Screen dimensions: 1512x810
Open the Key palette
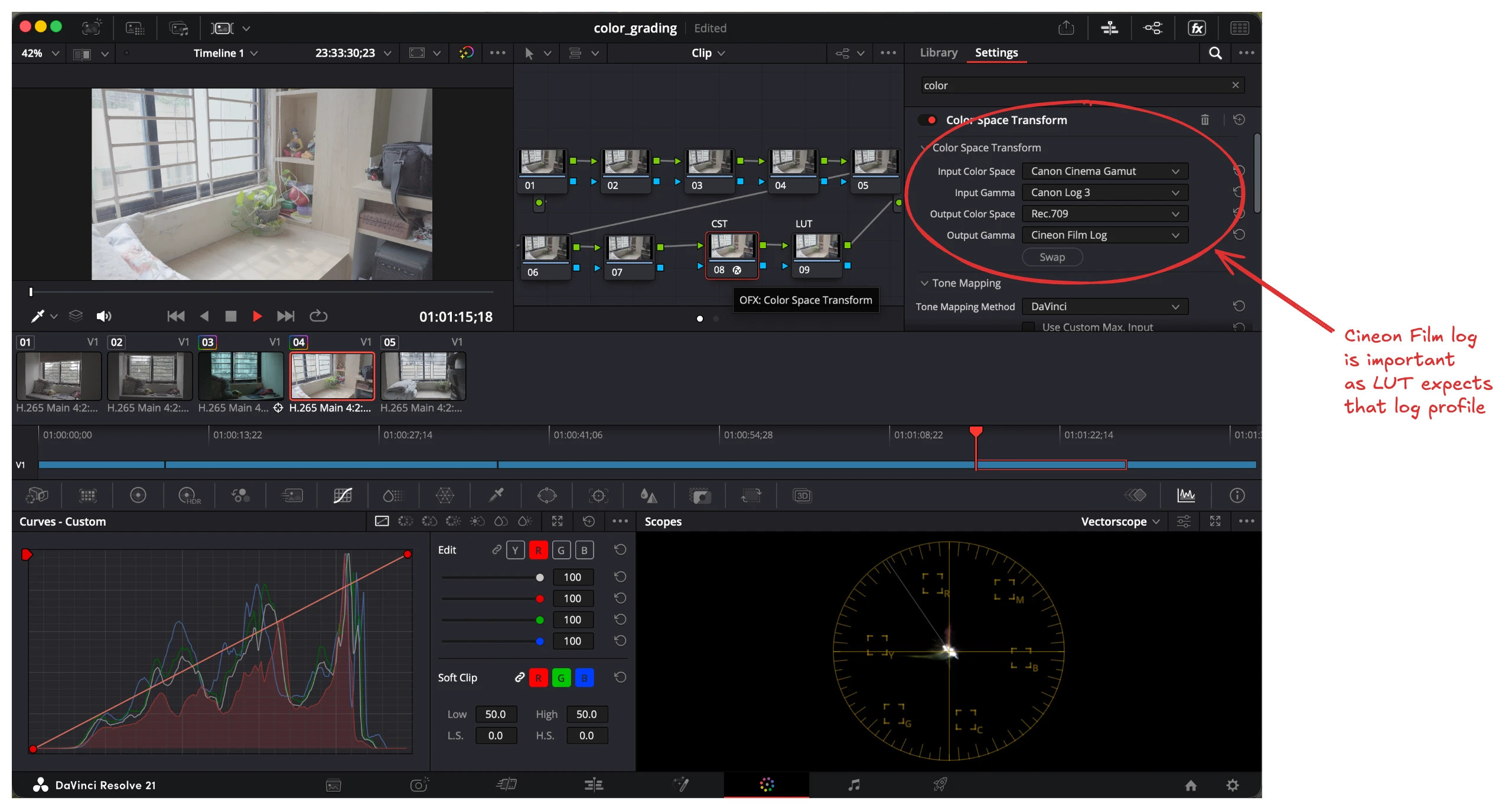pyautogui.click(x=700, y=496)
